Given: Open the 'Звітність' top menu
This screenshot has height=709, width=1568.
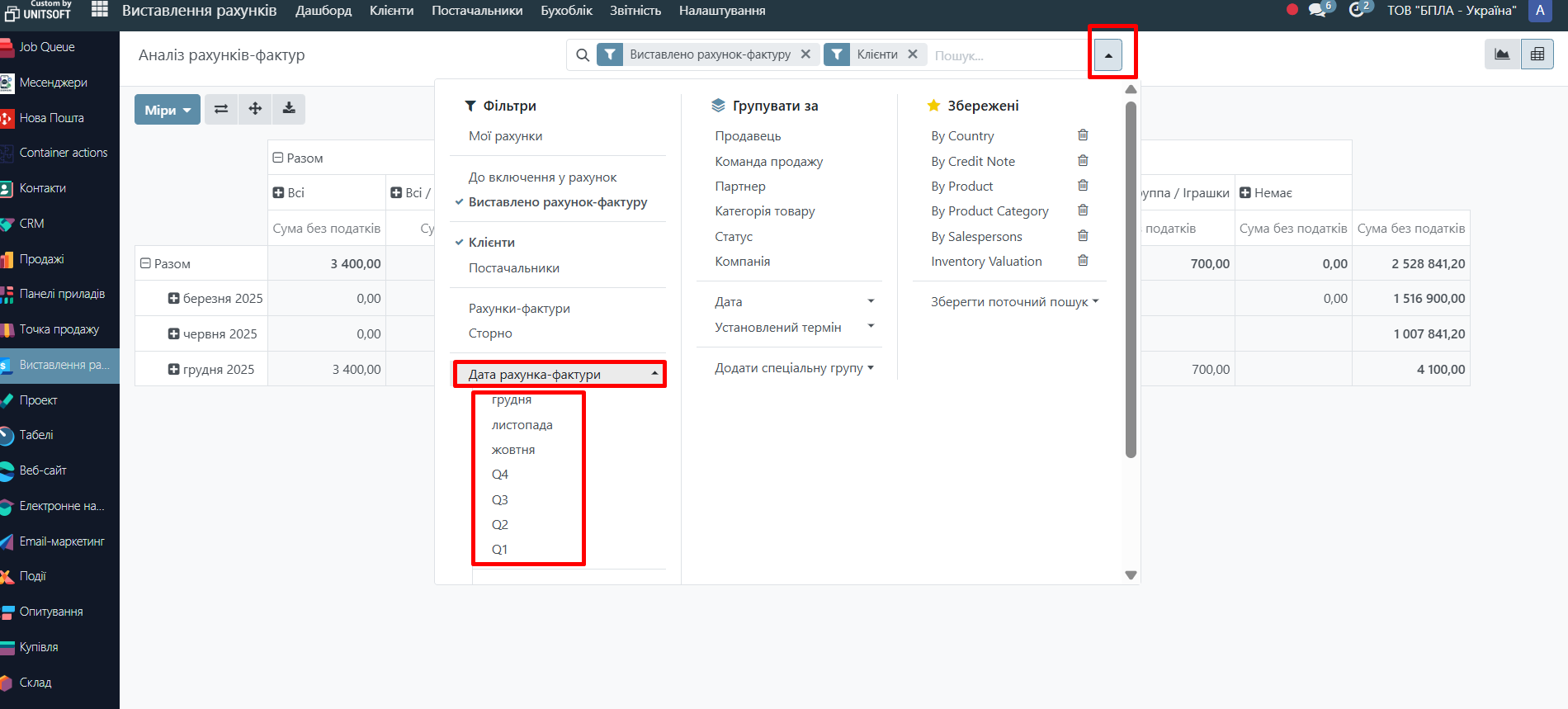Looking at the screenshot, I should click(x=635, y=11).
